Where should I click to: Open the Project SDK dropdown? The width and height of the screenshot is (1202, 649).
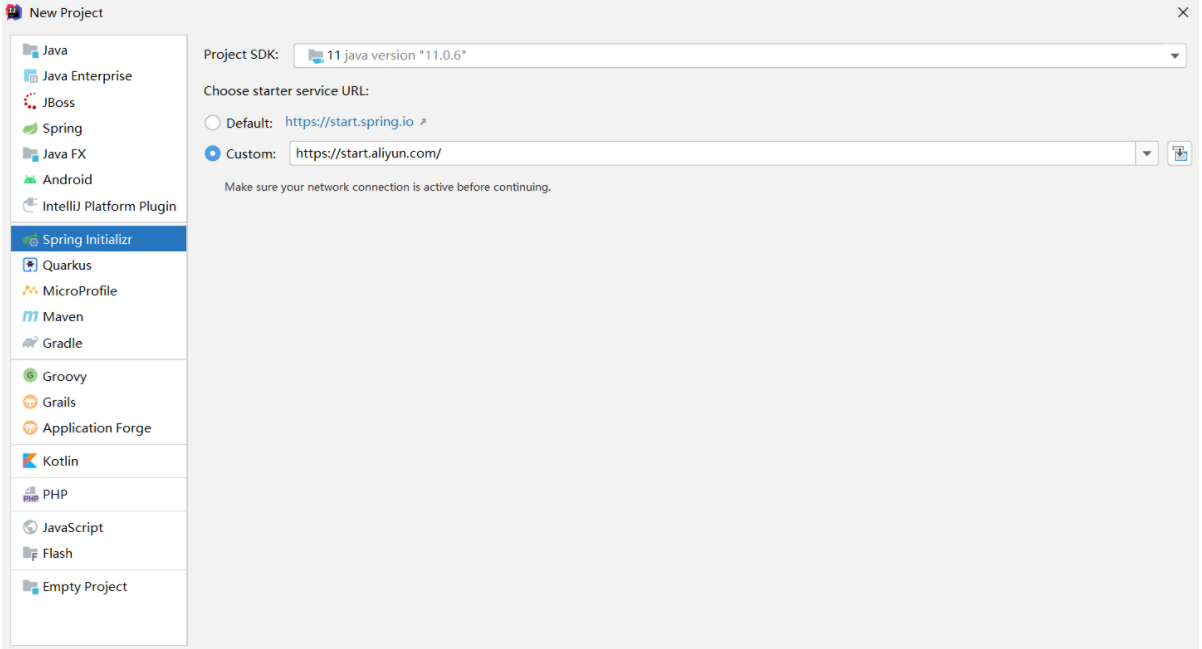point(740,56)
